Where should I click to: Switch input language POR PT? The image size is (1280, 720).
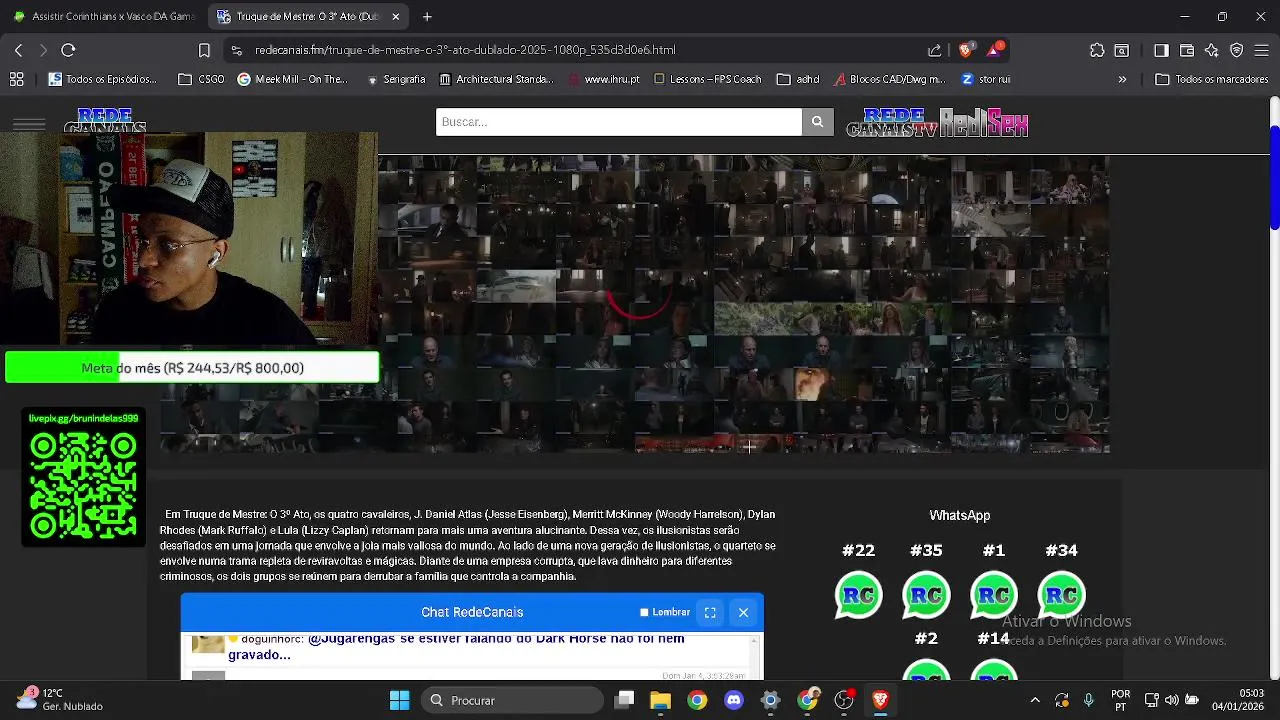point(1121,700)
